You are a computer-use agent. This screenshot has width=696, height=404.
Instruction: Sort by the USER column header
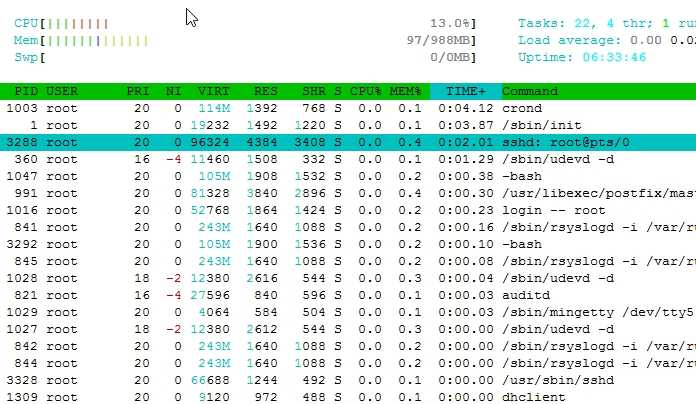coord(62,91)
